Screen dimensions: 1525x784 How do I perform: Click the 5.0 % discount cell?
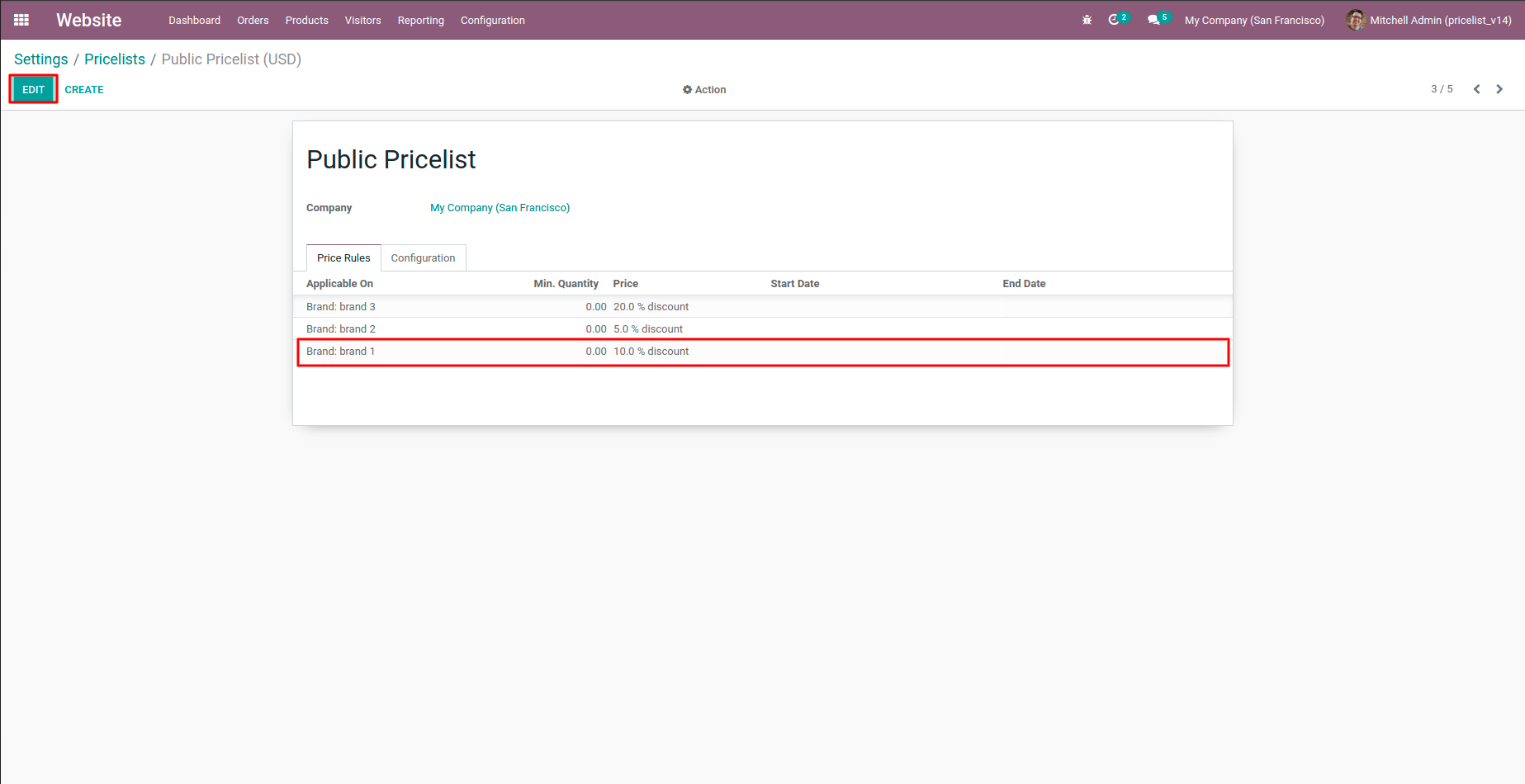[x=648, y=328]
